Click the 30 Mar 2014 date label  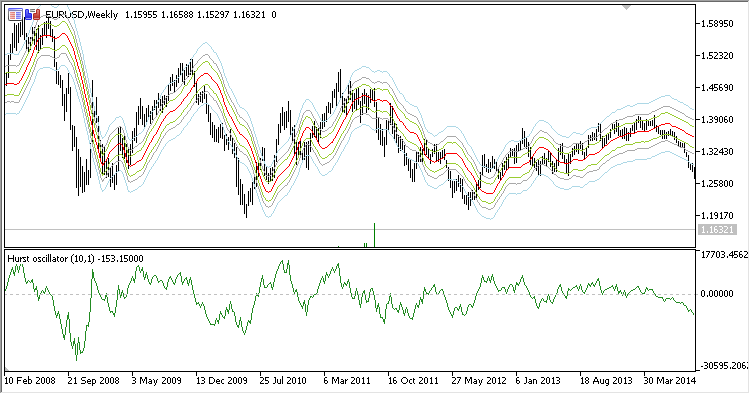[x=670, y=381]
